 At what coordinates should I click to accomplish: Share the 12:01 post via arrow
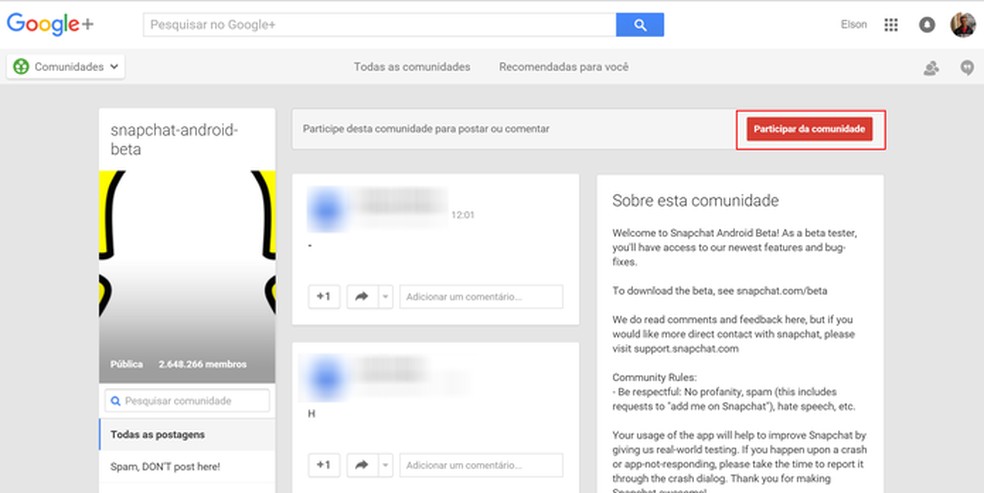[362, 297]
